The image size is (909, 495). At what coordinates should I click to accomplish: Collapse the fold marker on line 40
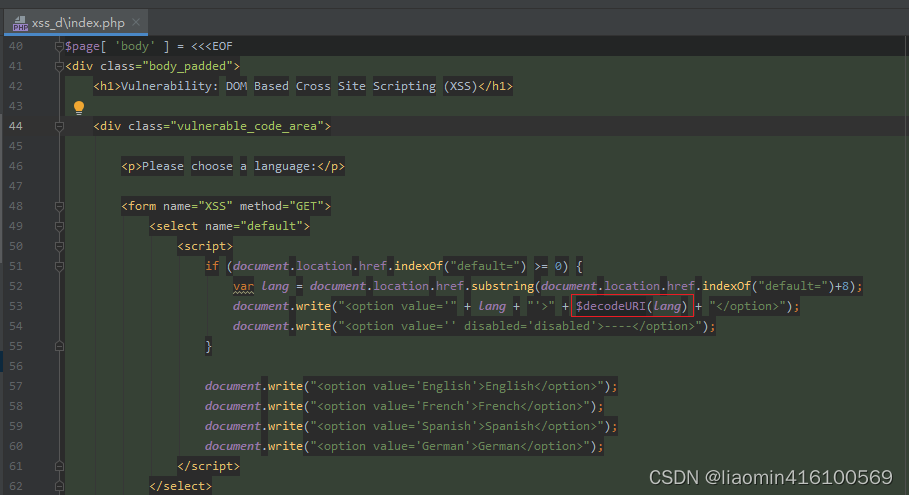tap(59, 46)
